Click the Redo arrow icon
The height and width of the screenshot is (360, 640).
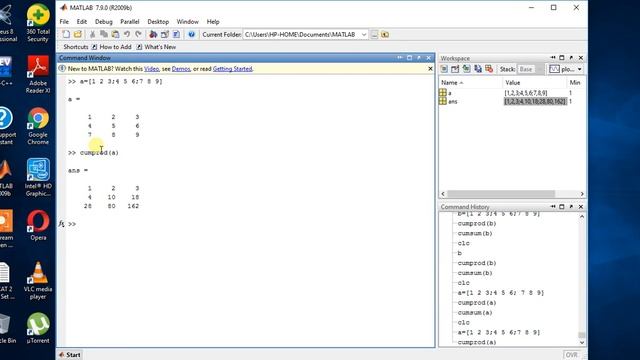pos(138,34)
